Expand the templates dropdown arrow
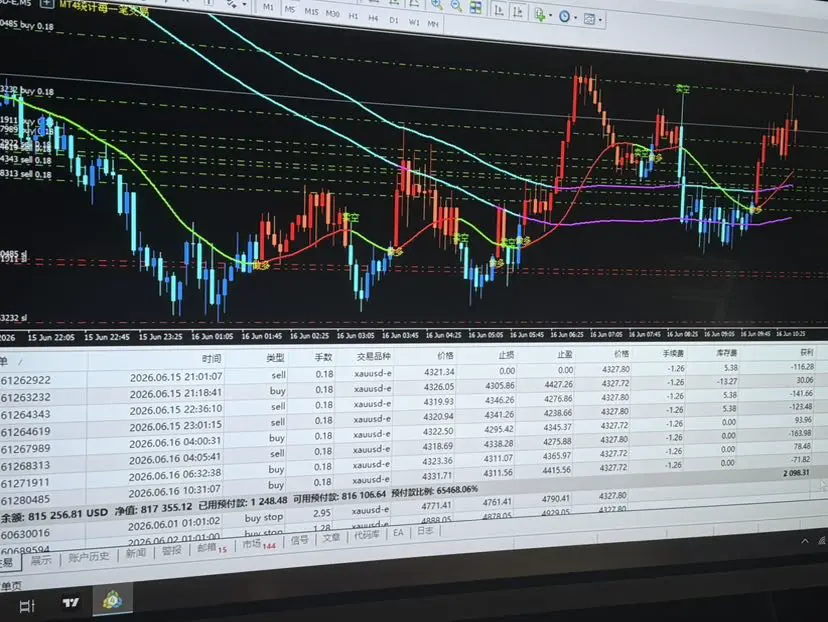Viewport: 828px width, 622px height. point(600,21)
